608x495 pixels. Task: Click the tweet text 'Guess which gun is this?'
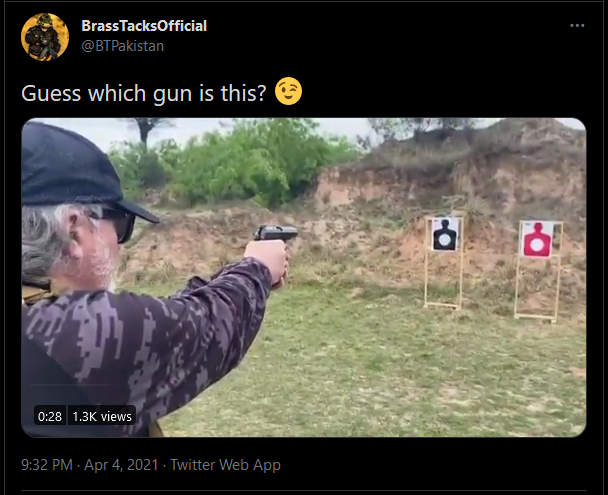[x=144, y=93]
